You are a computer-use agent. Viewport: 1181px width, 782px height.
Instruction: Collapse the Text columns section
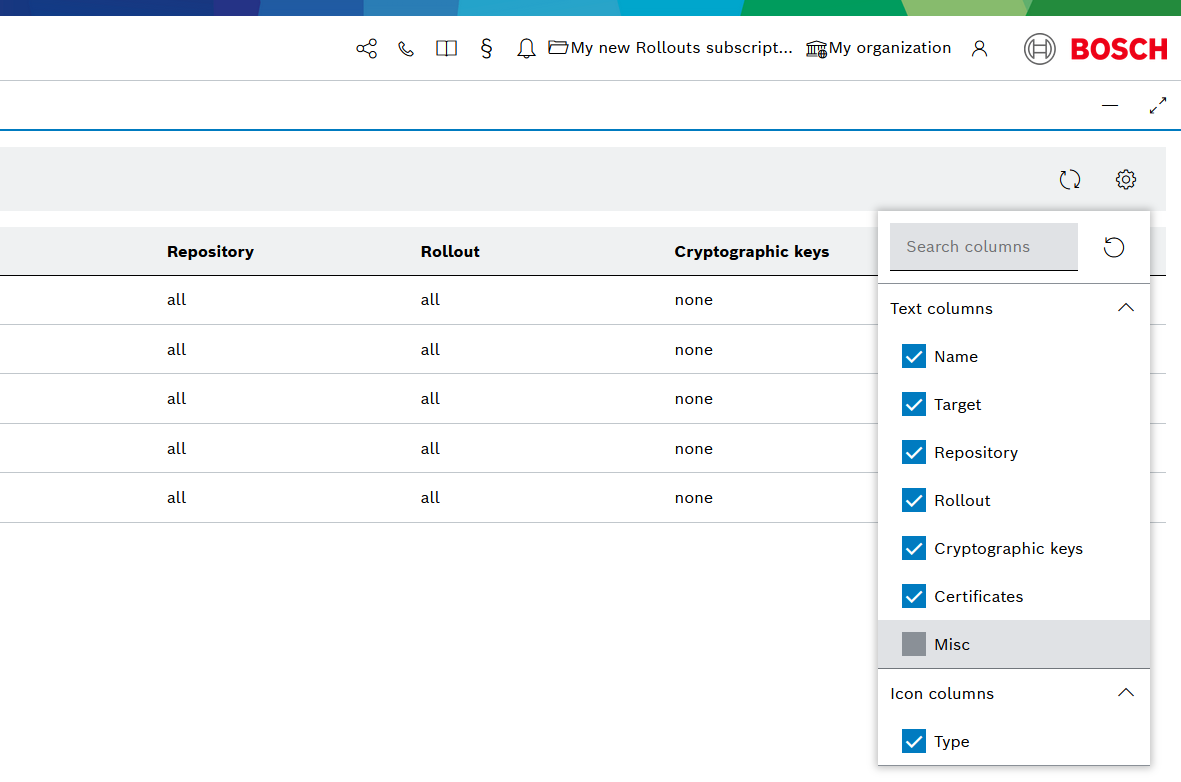(x=1126, y=308)
